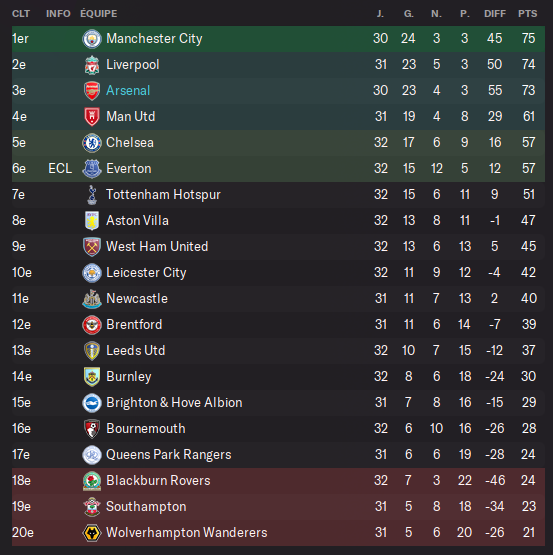The width and height of the screenshot is (553, 555).
Task: Open the Everton team name link
Action: 129,168
